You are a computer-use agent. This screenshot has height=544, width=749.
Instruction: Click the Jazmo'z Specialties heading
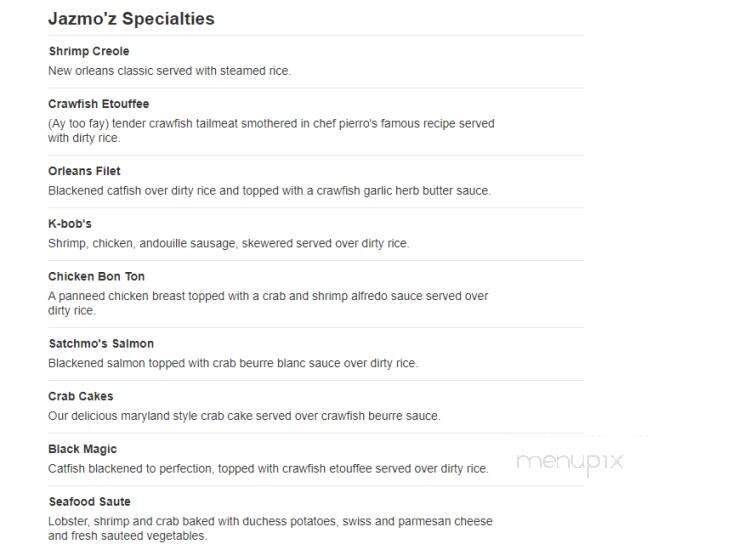point(131,19)
